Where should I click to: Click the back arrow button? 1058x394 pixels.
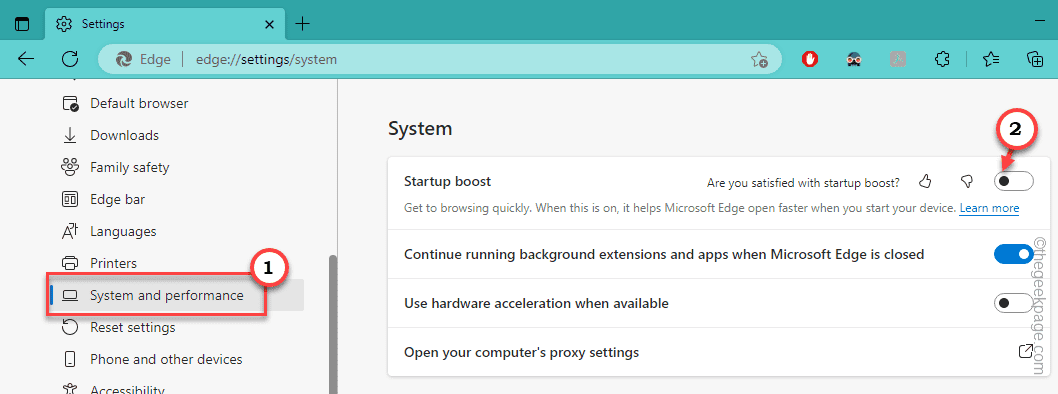(26, 59)
